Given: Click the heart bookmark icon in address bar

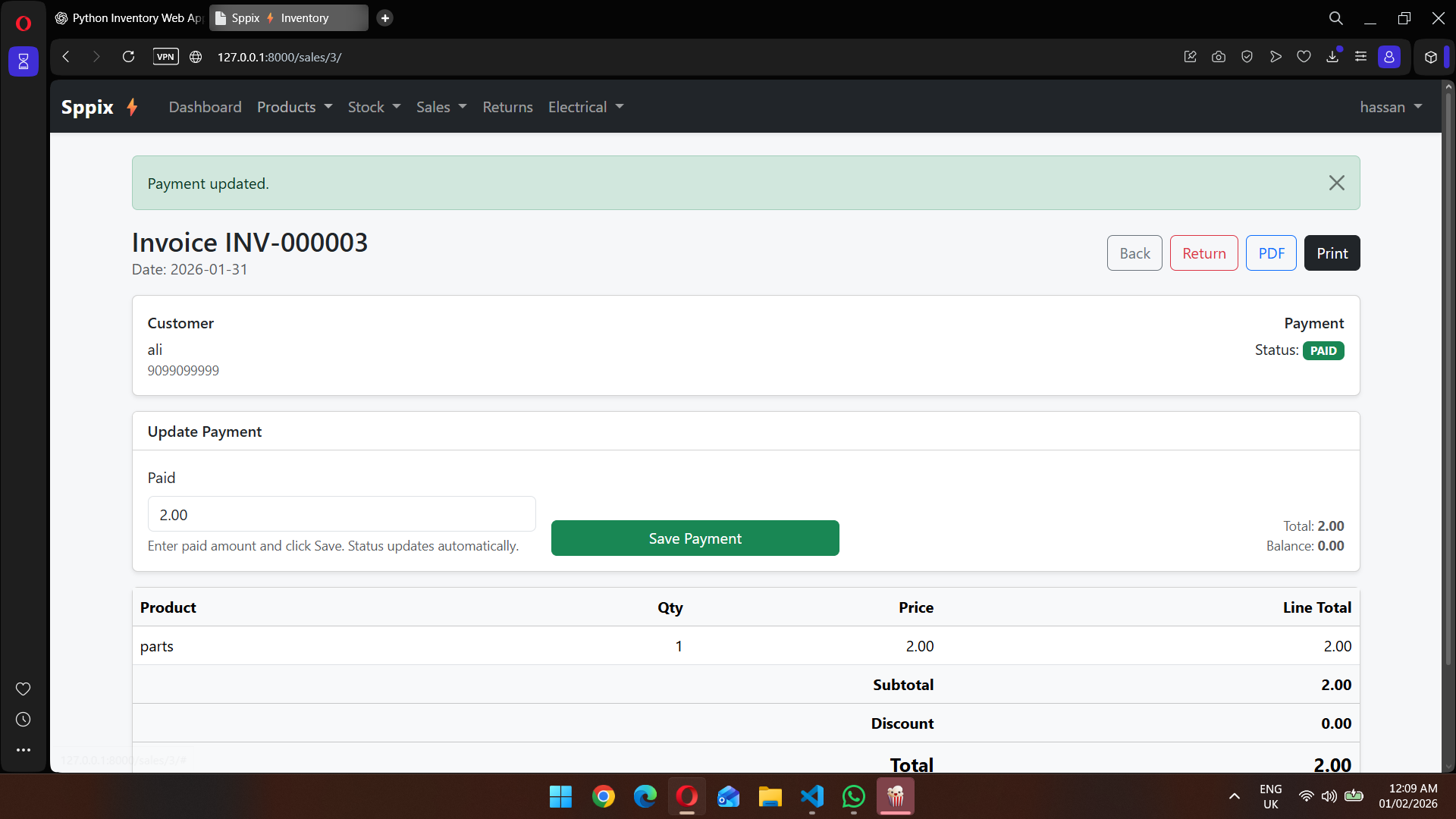Looking at the screenshot, I should [1304, 57].
